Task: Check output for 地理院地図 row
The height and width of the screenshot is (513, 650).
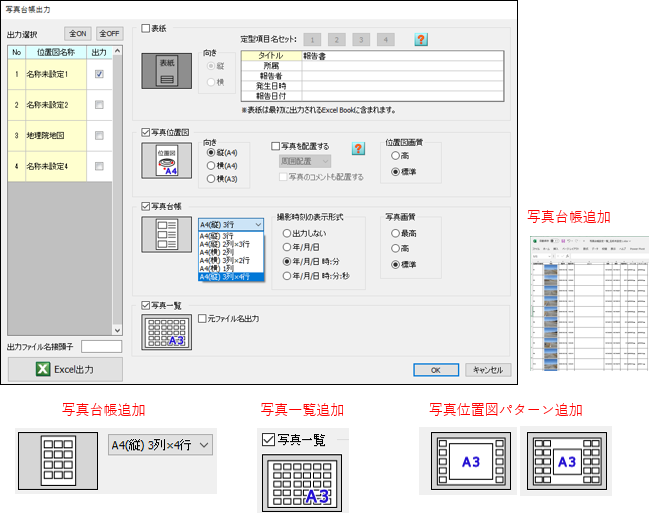Action: pos(99,136)
